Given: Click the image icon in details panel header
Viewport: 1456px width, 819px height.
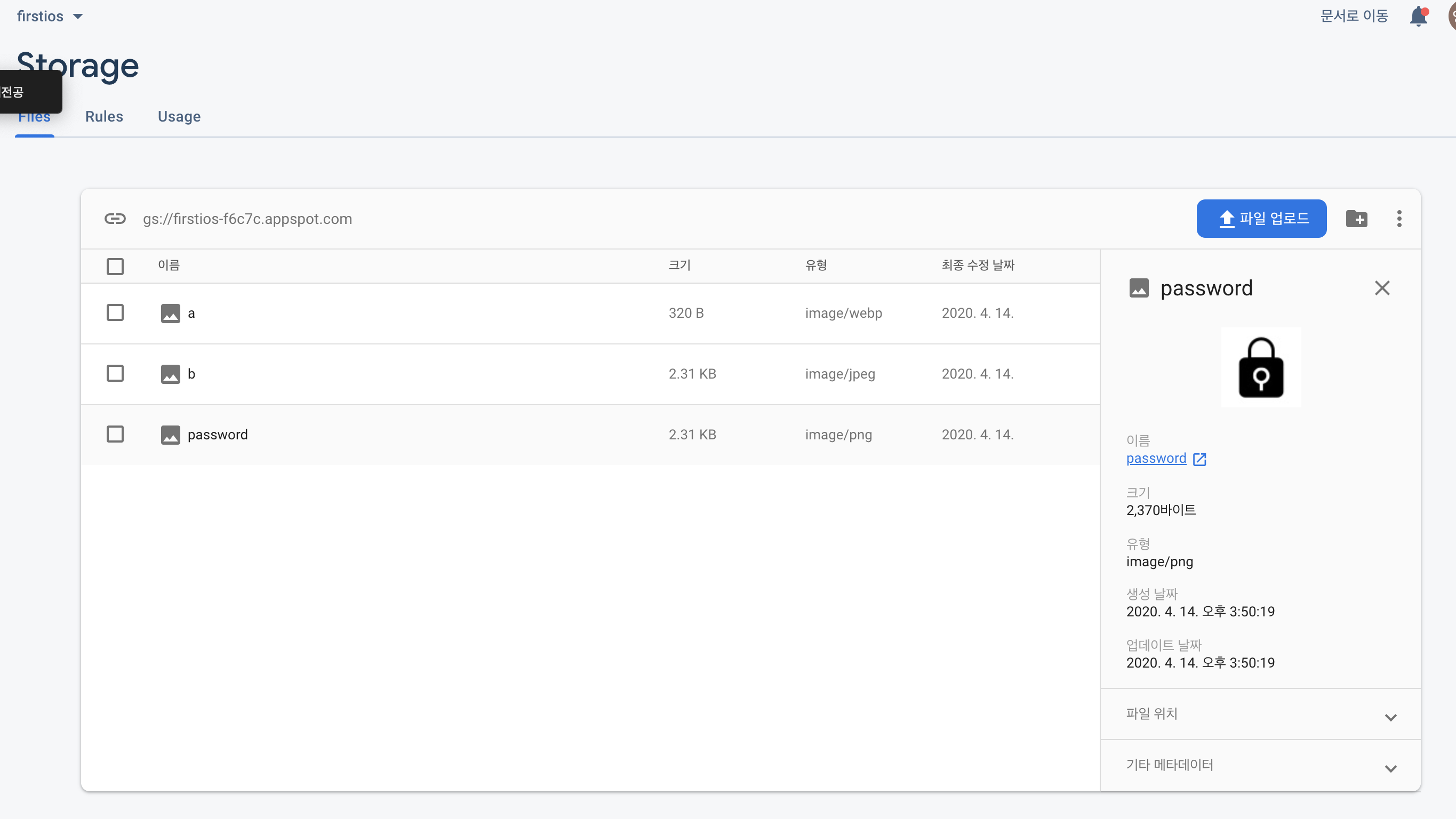Looking at the screenshot, I should (x=1139, y=288).
